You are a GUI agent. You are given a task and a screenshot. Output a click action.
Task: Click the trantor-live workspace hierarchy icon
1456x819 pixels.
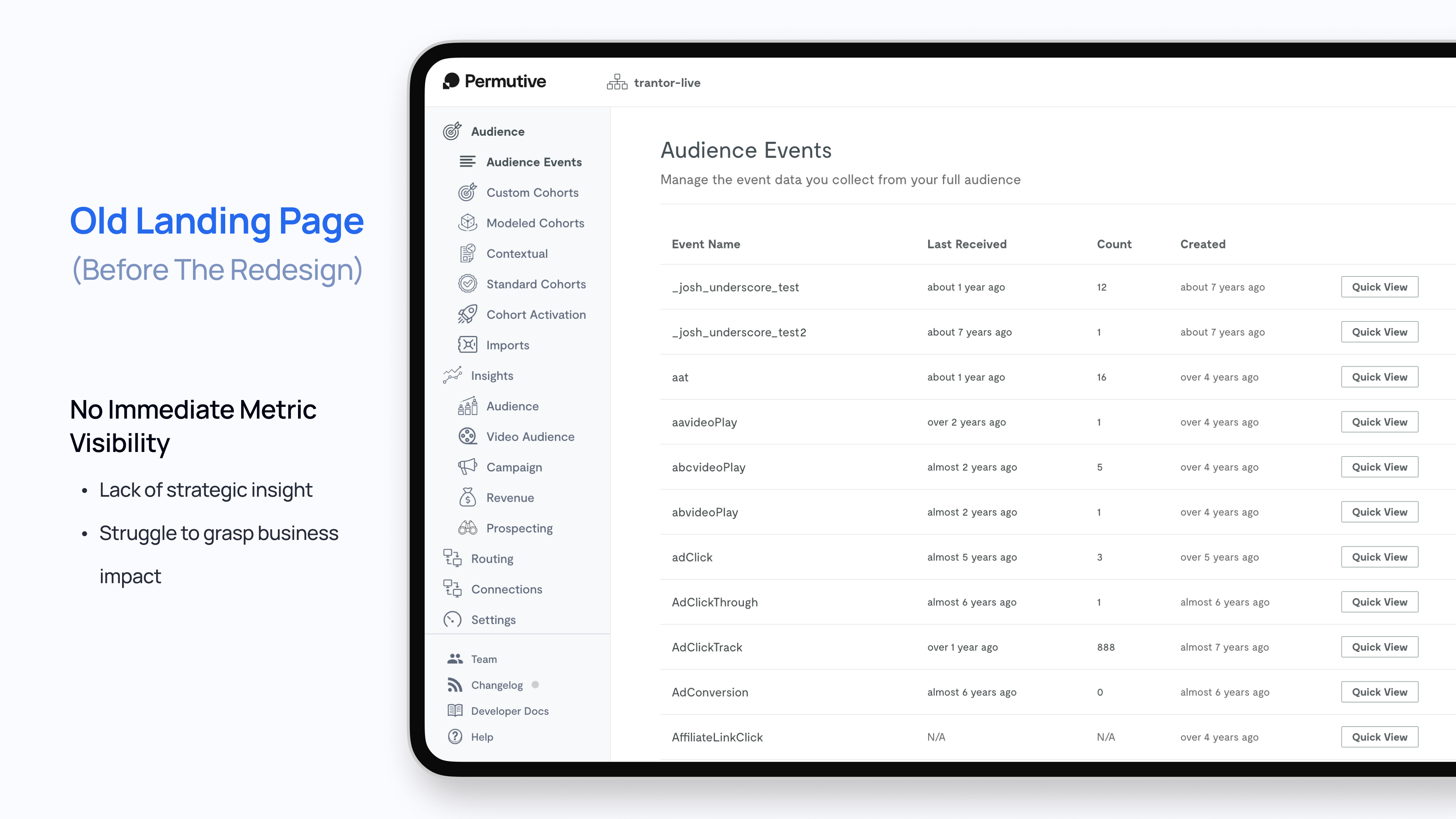click(x=617, y=83)
